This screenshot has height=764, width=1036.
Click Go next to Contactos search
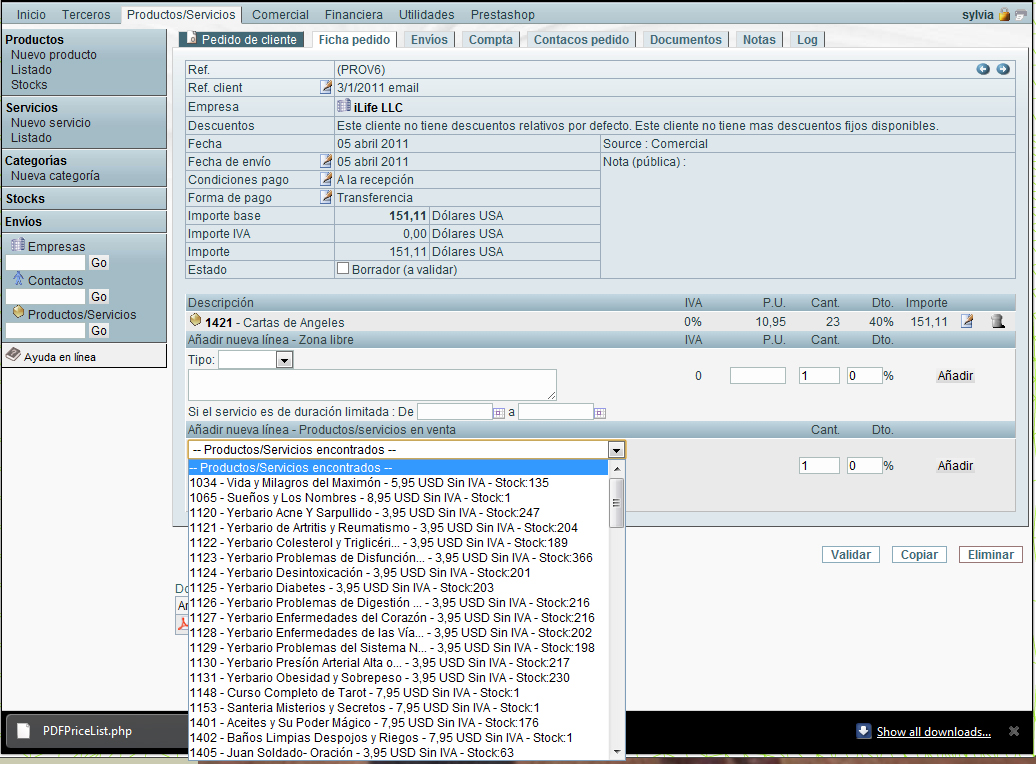tap(99, 296)
